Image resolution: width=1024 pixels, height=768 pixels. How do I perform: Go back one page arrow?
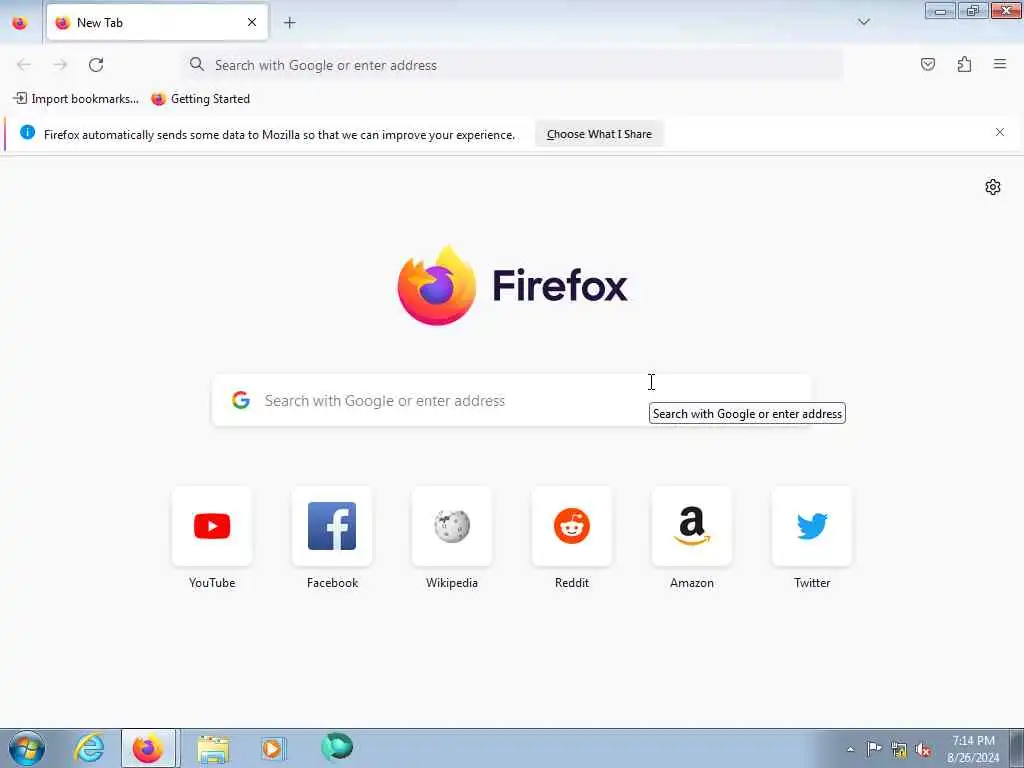tap(24, 65)
